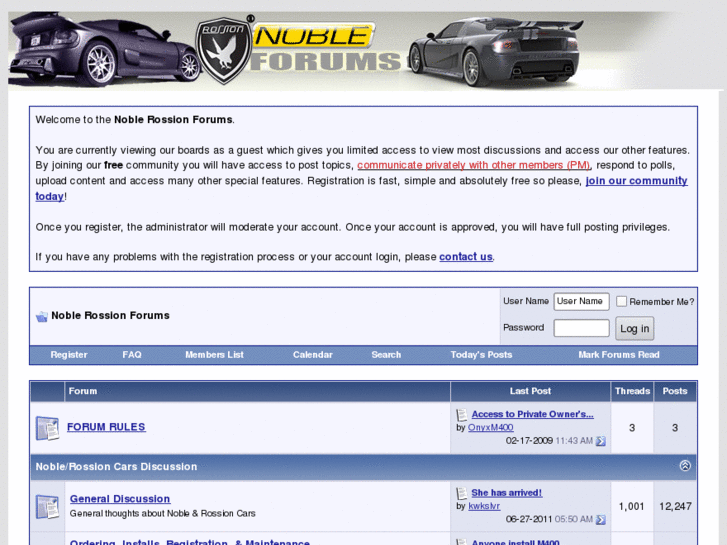
Task: Click the folder icon beside Noble Rossion Forums
Action: (42, 316)
